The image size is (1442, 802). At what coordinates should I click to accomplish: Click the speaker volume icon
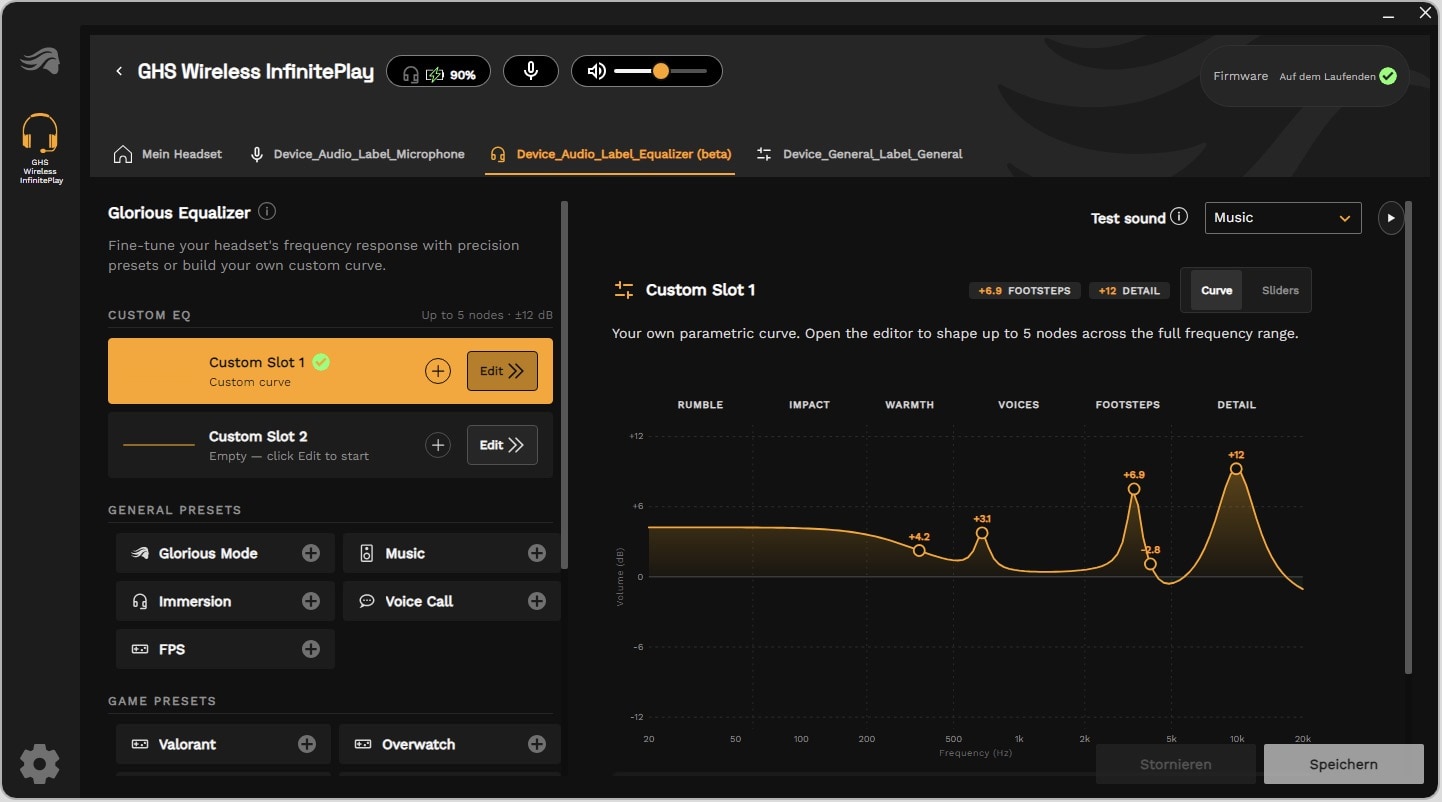(597, 71)
